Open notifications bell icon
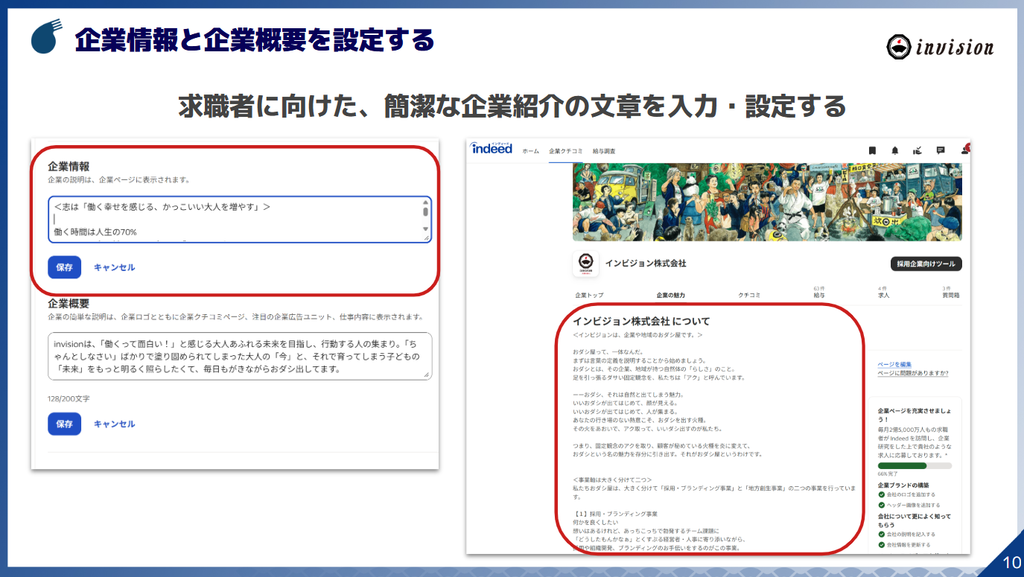The image size is (1024, 577). coord(895,150)
